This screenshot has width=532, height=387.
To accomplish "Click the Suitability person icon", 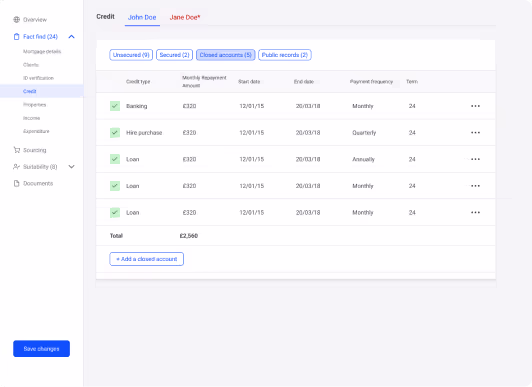I will (16, 167).
